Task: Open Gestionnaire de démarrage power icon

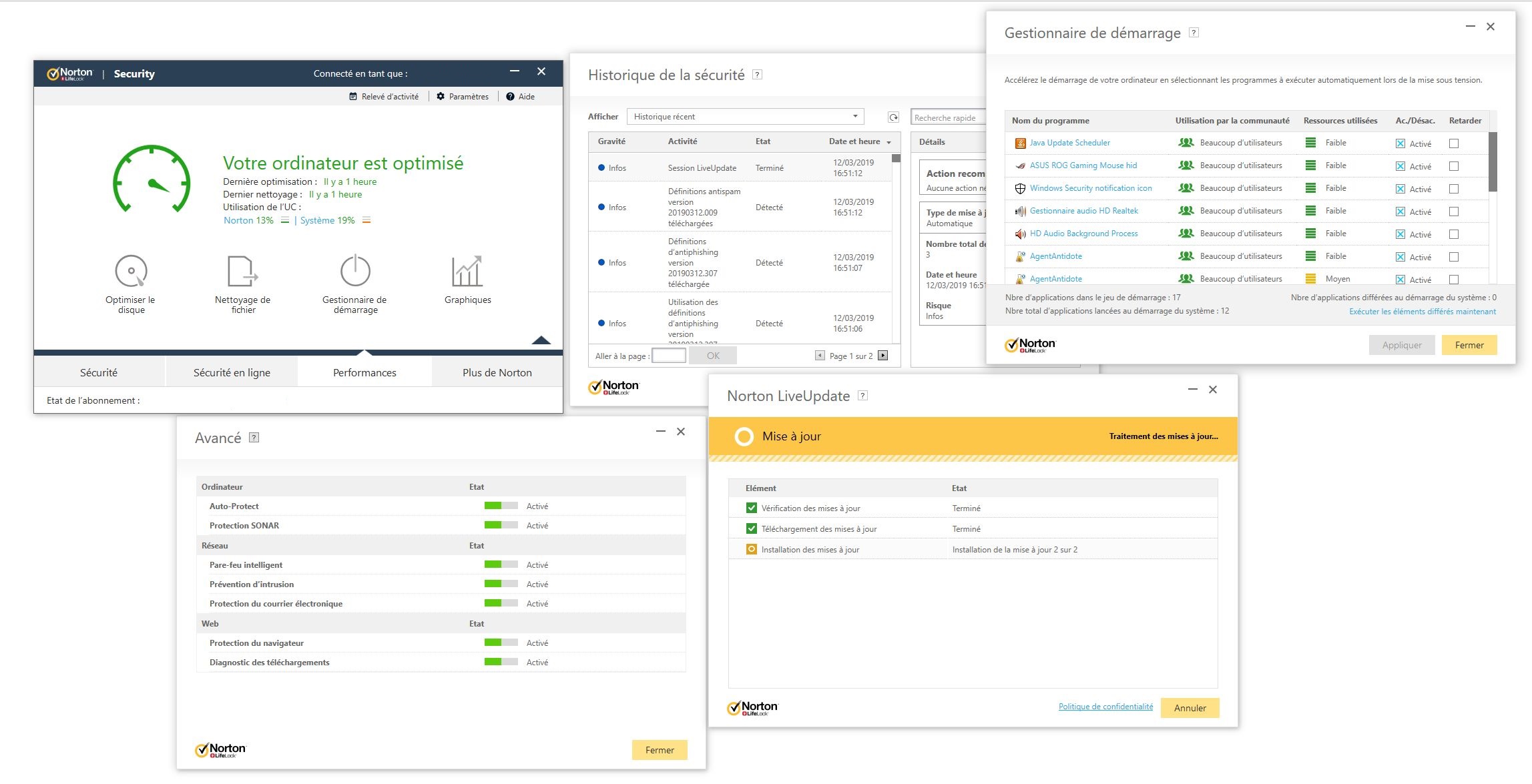Action: [355, 270]
